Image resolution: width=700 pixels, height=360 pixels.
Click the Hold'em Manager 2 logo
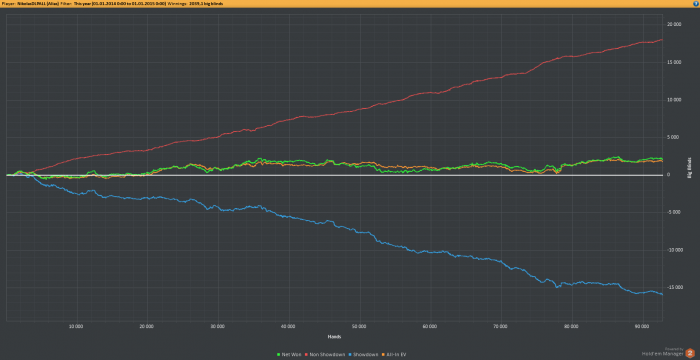click(689, 353)
